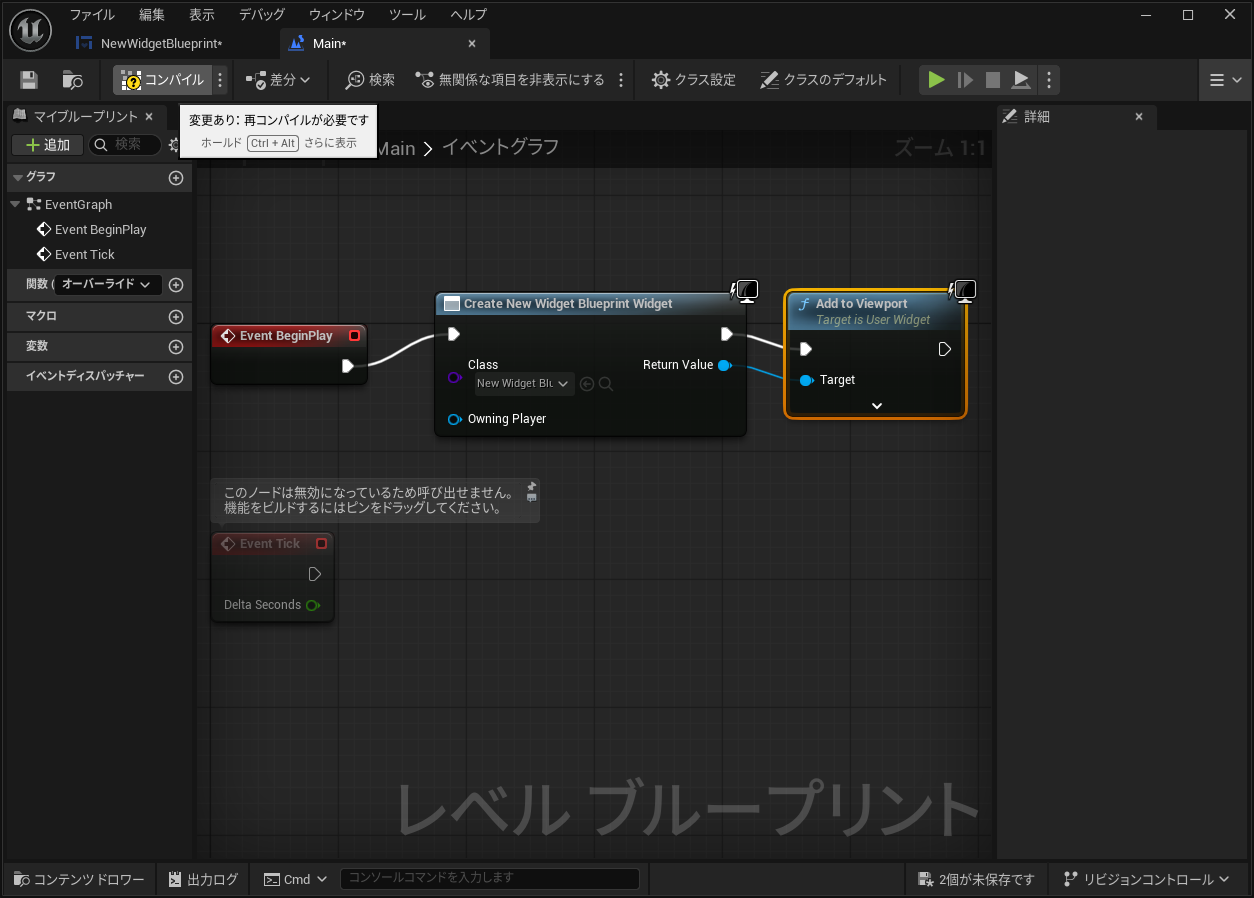This screenshot has width=1254, height=898.
Task: Open the オーバーライド function dropdown
Action: pos(107,284)
